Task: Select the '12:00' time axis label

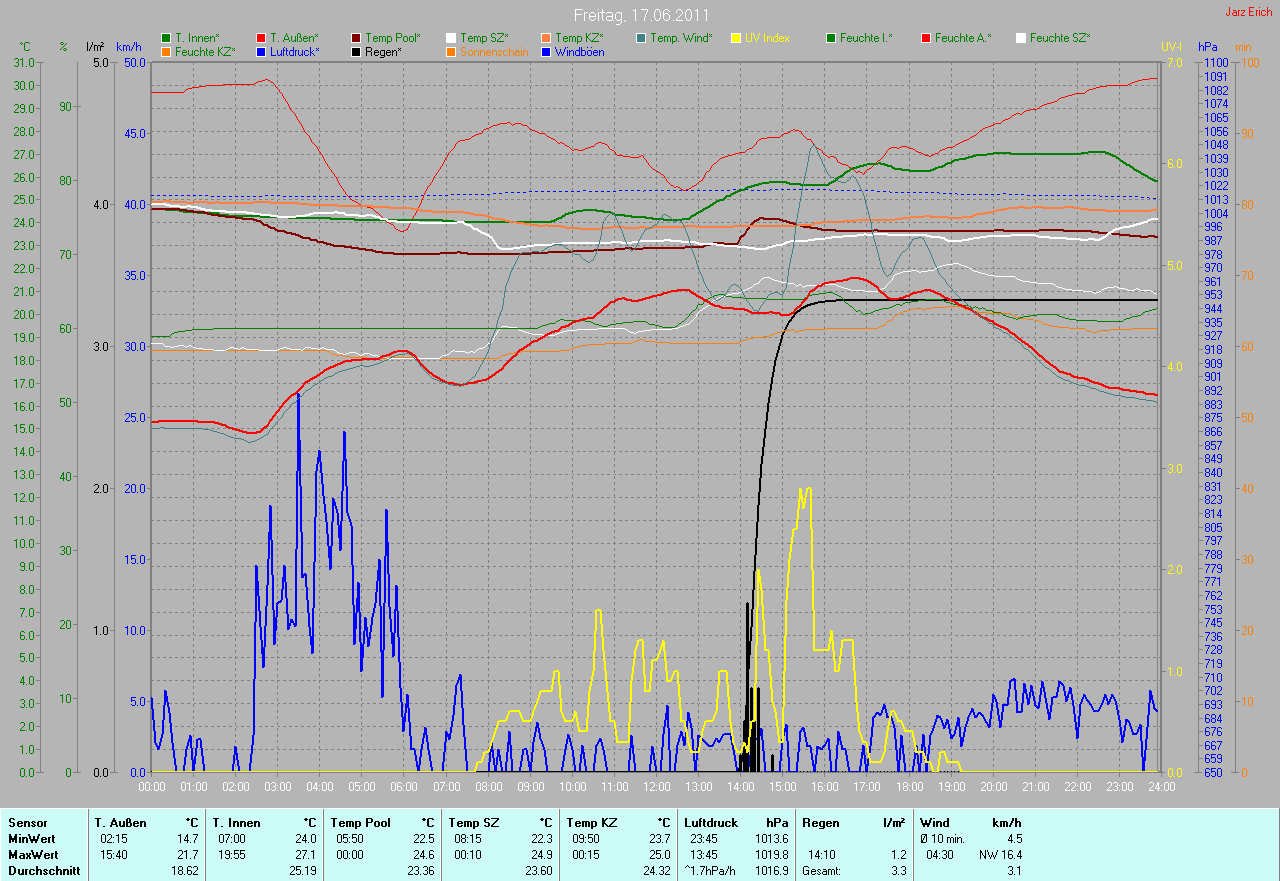Action: (656, 786)
